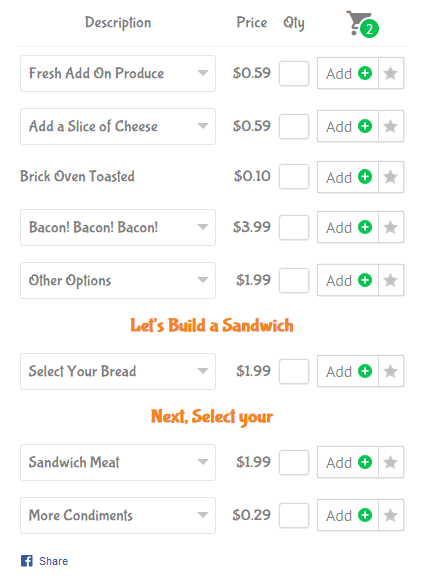Select quantity box for Add a Slice of Cheese
This screenshot has width=429, height=584.
coord(294,126)
